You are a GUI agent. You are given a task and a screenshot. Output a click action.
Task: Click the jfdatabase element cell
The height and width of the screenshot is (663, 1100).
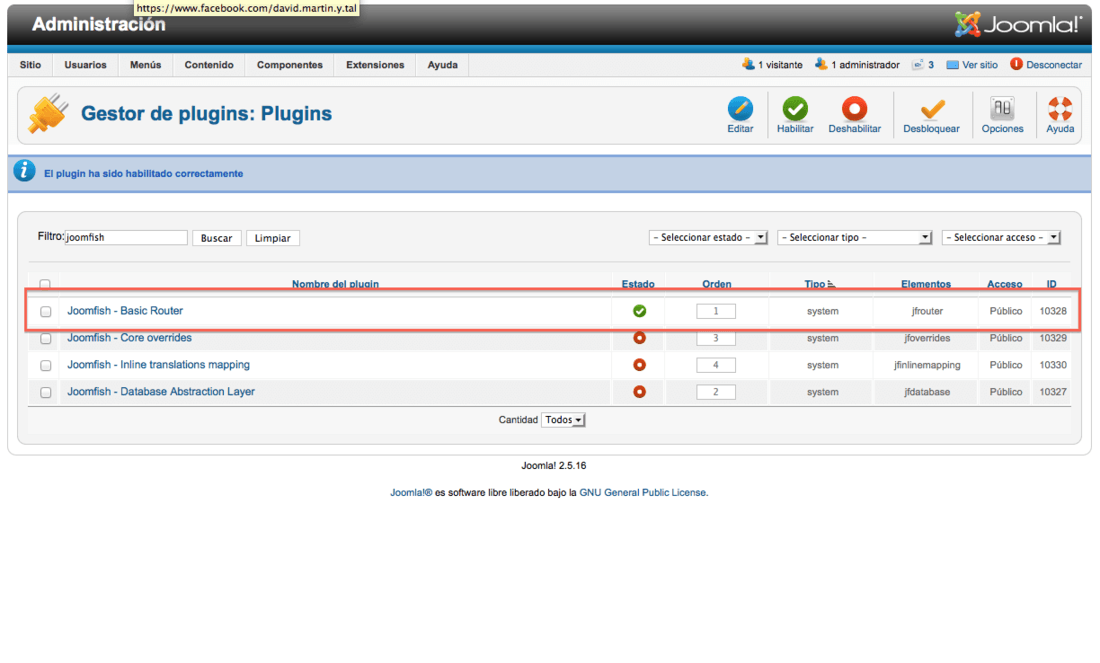[927, 392]
